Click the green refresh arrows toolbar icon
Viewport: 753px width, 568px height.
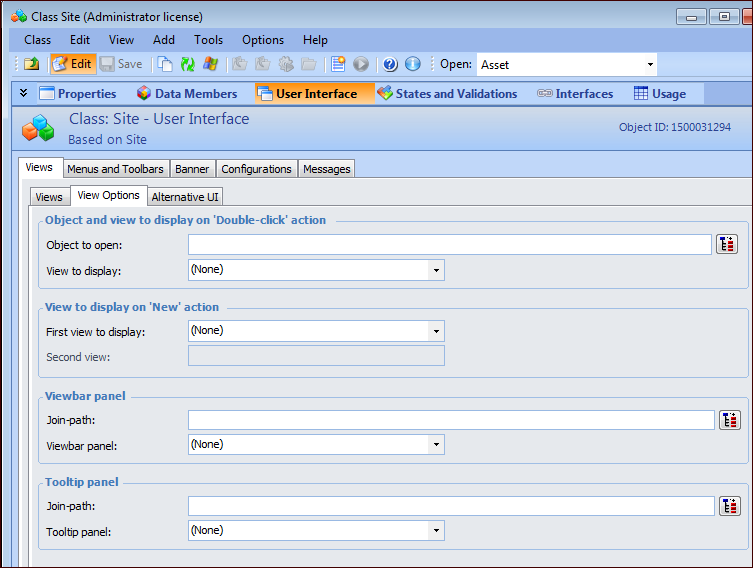[187, 64]
